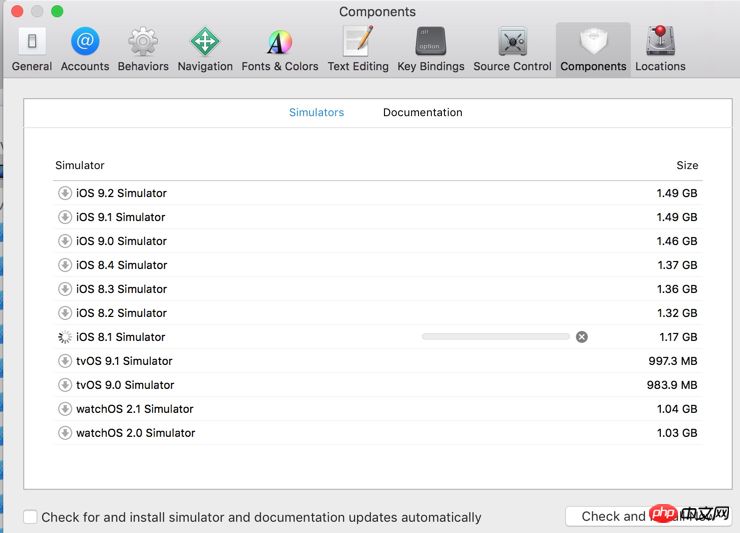Viewport: 740px width, 533px height.
Task: Select the iOS 8.1 Simulator row text
Action: tap(121, 337)
